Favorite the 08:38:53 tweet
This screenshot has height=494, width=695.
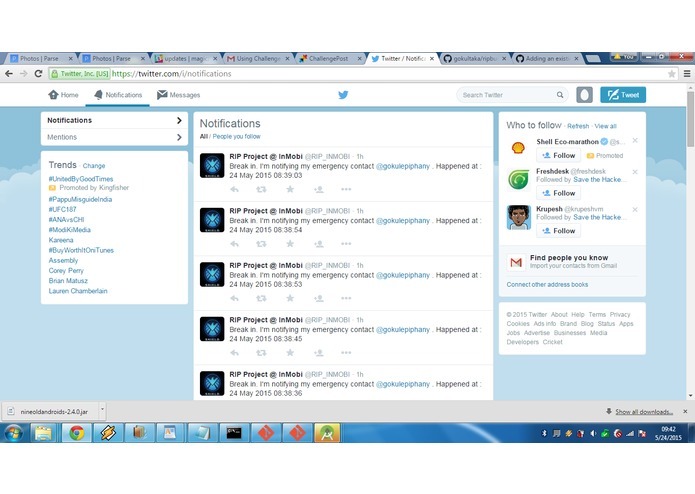[290, 299]
